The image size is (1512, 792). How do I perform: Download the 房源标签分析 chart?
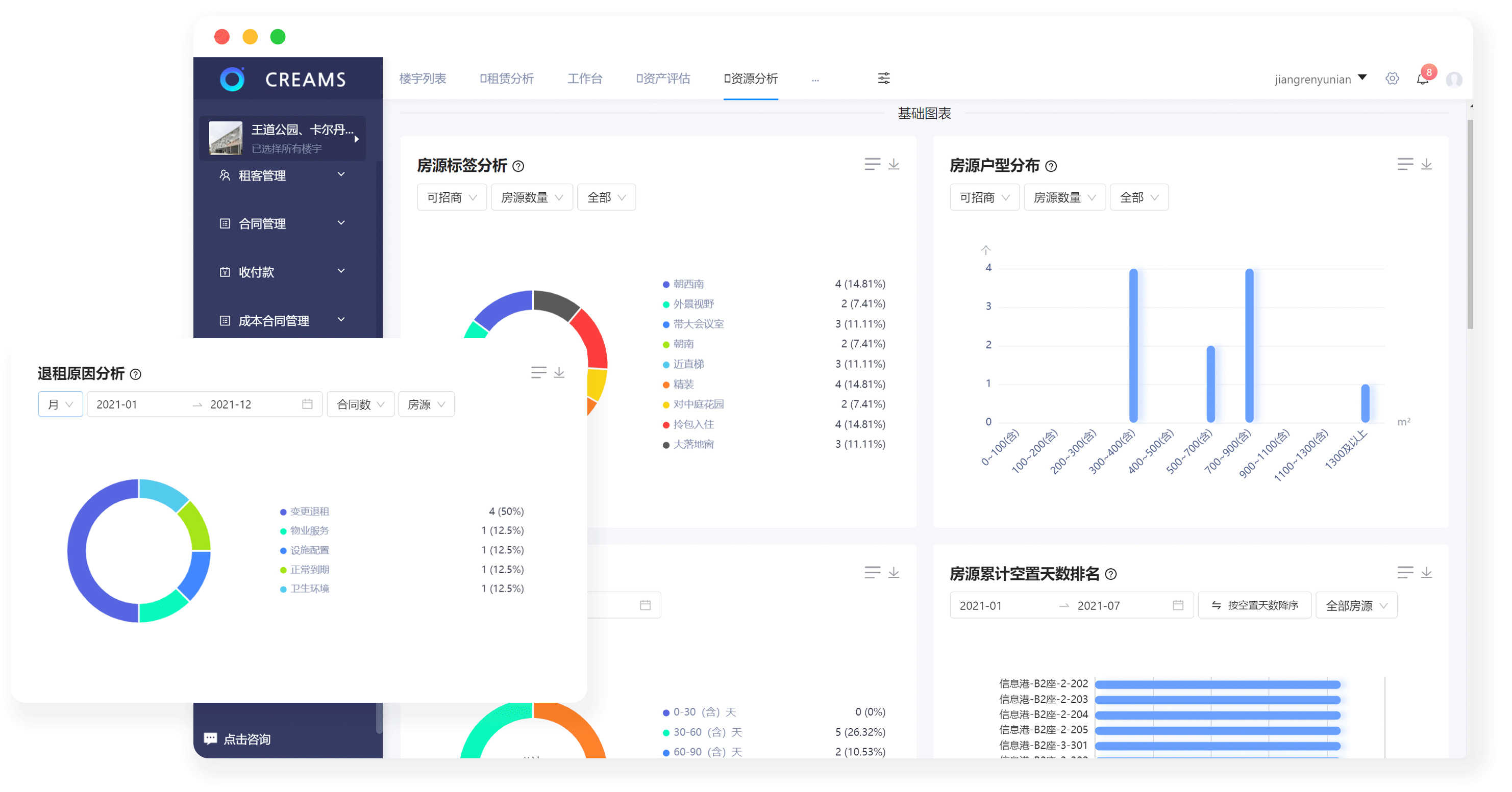coord(894,164)
